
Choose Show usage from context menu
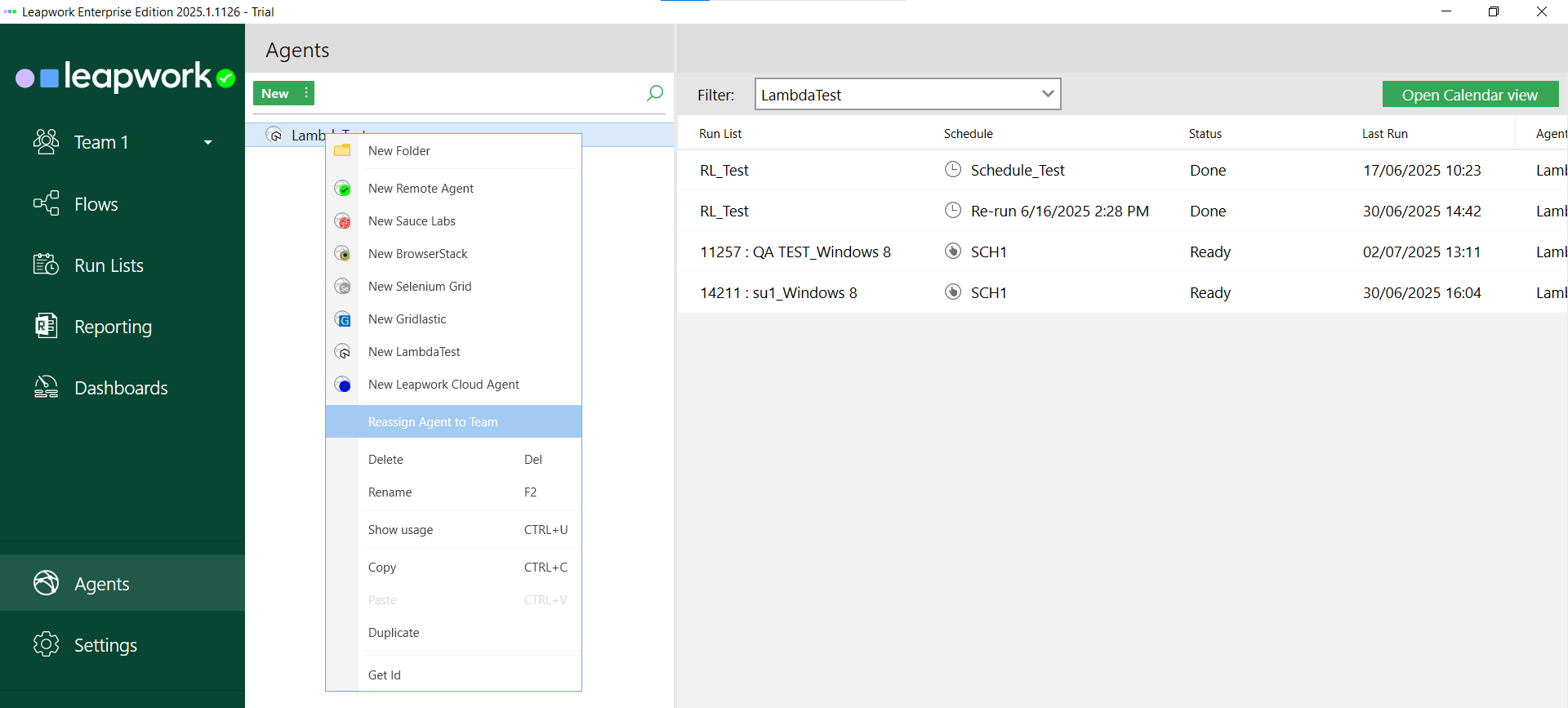click(401, 530)
